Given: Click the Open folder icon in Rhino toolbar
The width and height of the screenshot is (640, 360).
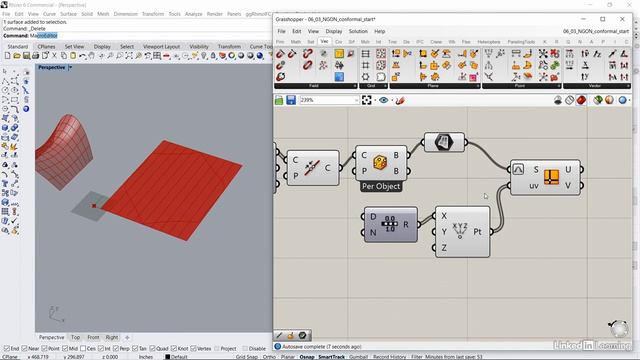Looking at the screenshot, I should 17,56.
